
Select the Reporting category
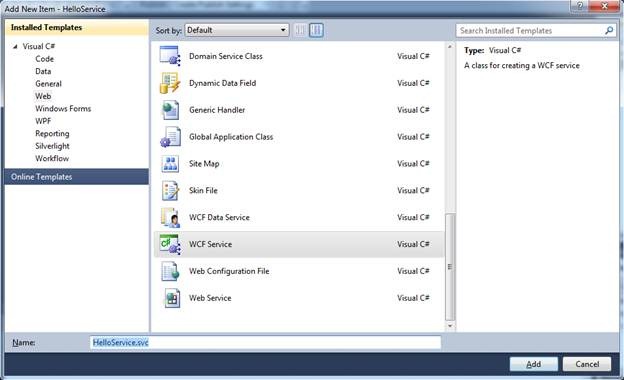click(x=52, y=133)
